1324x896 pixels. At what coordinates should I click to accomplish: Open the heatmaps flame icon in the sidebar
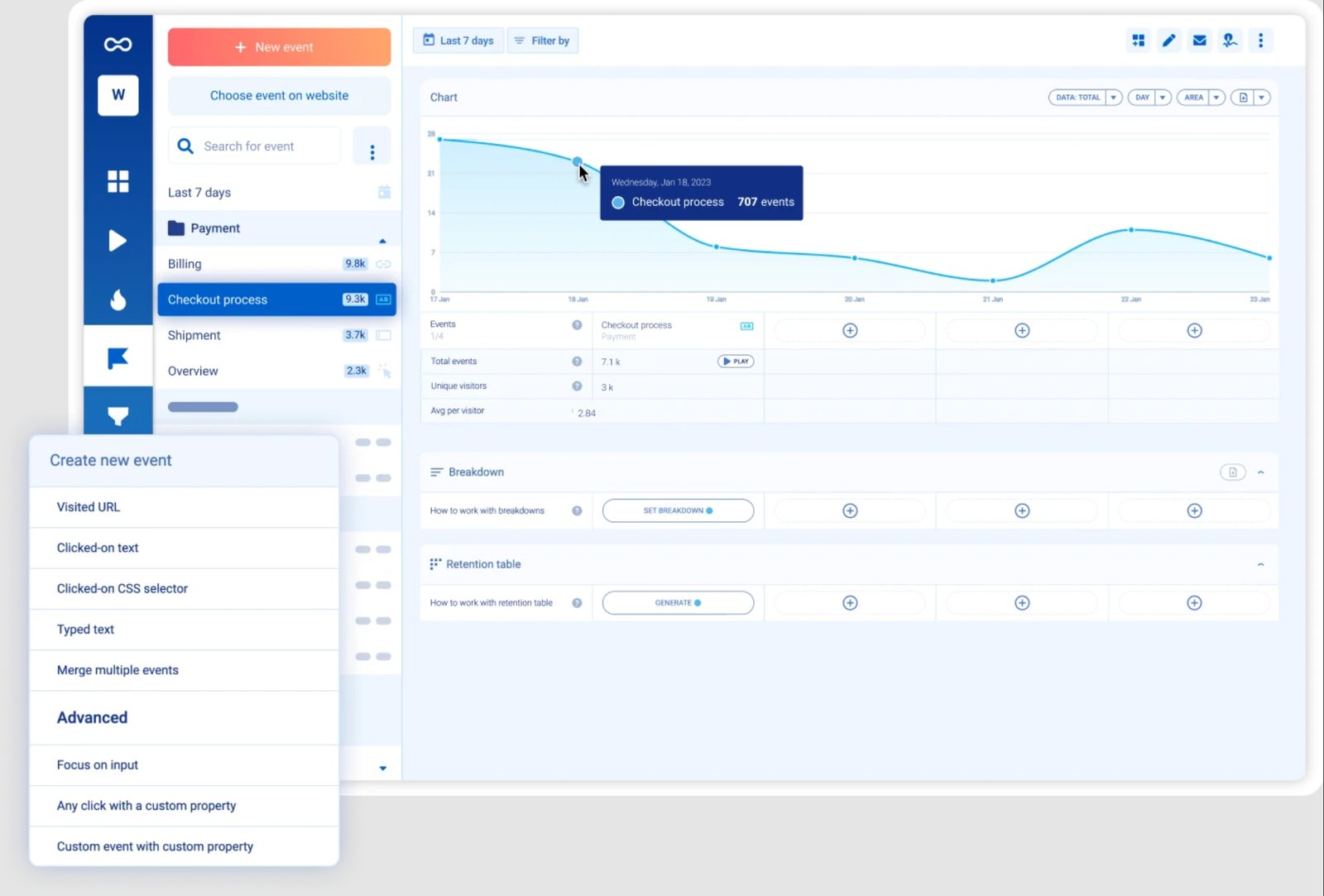[x=118, y=300]
